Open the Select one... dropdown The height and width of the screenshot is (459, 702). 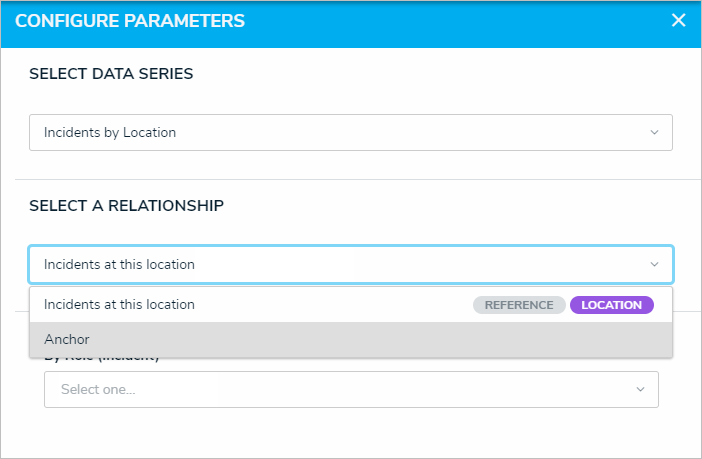pos(350,389)
